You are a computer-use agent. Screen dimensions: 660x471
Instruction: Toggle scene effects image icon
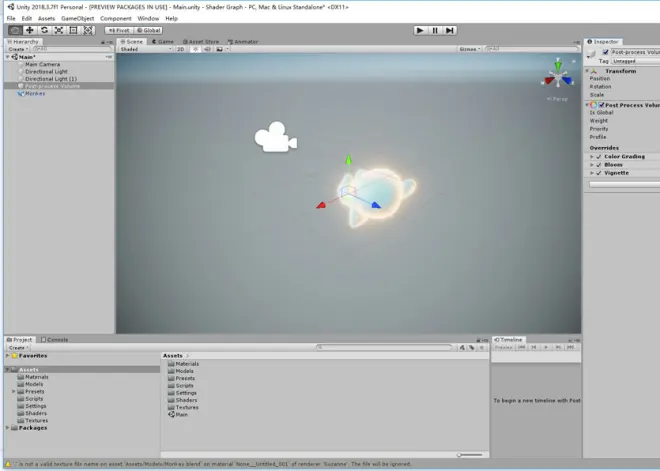click(x=219, y=49)
